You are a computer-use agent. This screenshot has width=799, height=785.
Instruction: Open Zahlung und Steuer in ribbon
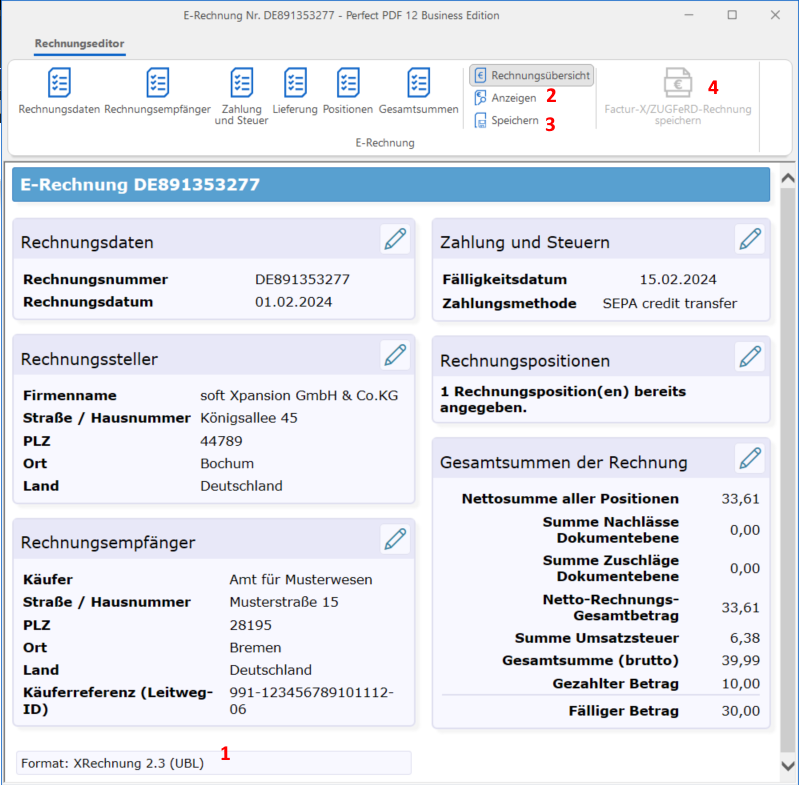(241, 90)
